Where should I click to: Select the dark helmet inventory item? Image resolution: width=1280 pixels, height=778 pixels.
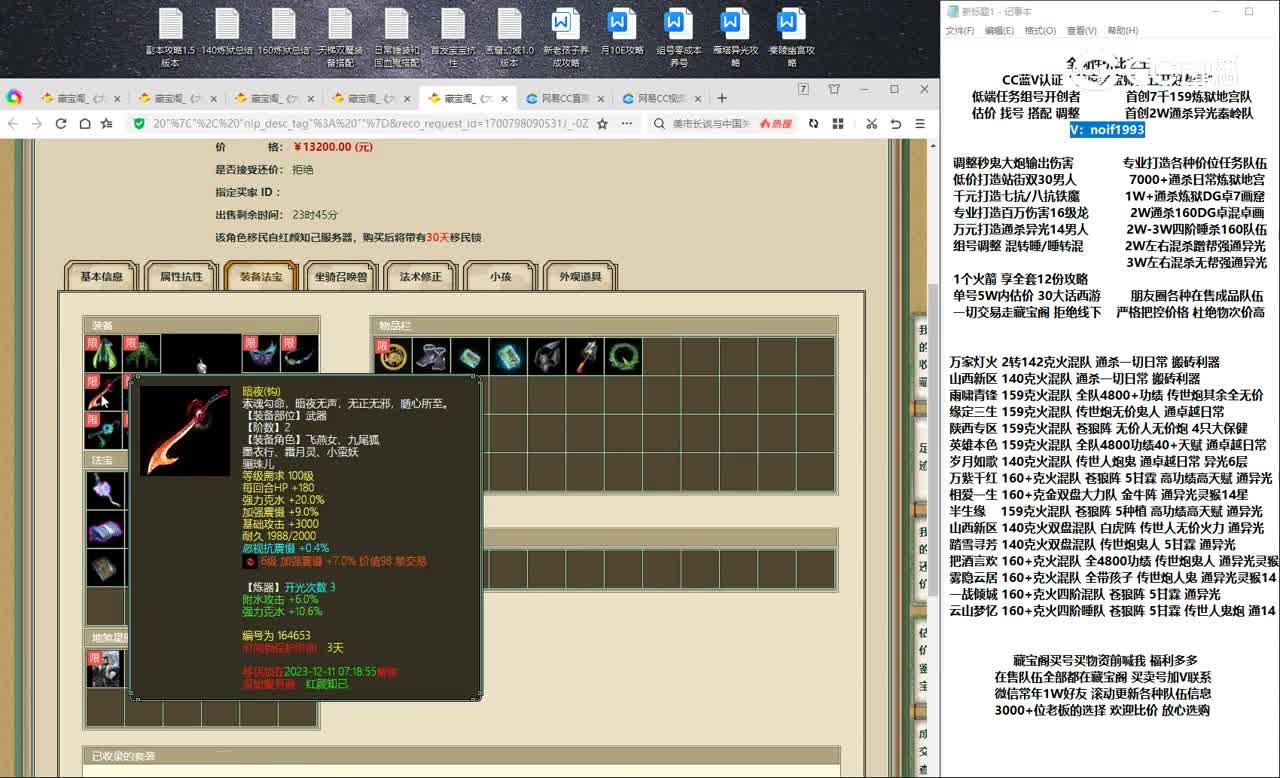pyautogui.click(x=546, y=356)
